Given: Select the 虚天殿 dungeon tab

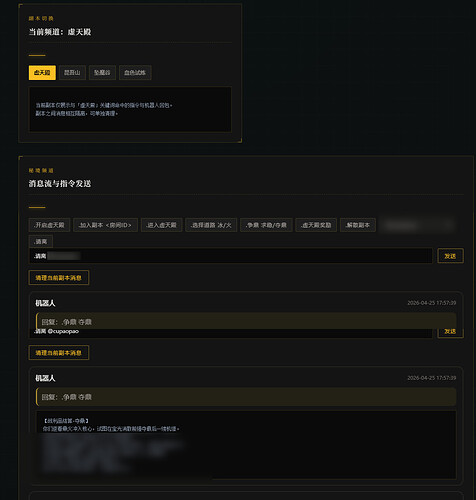Looking at the screenshot, I should click(42, 73).
